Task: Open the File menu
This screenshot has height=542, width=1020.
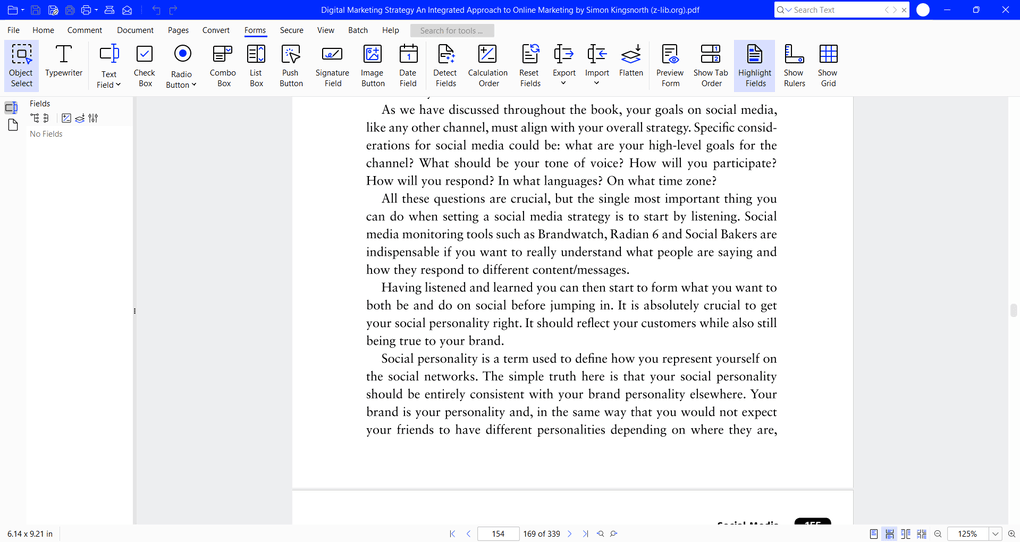Action: coord(13,30)
